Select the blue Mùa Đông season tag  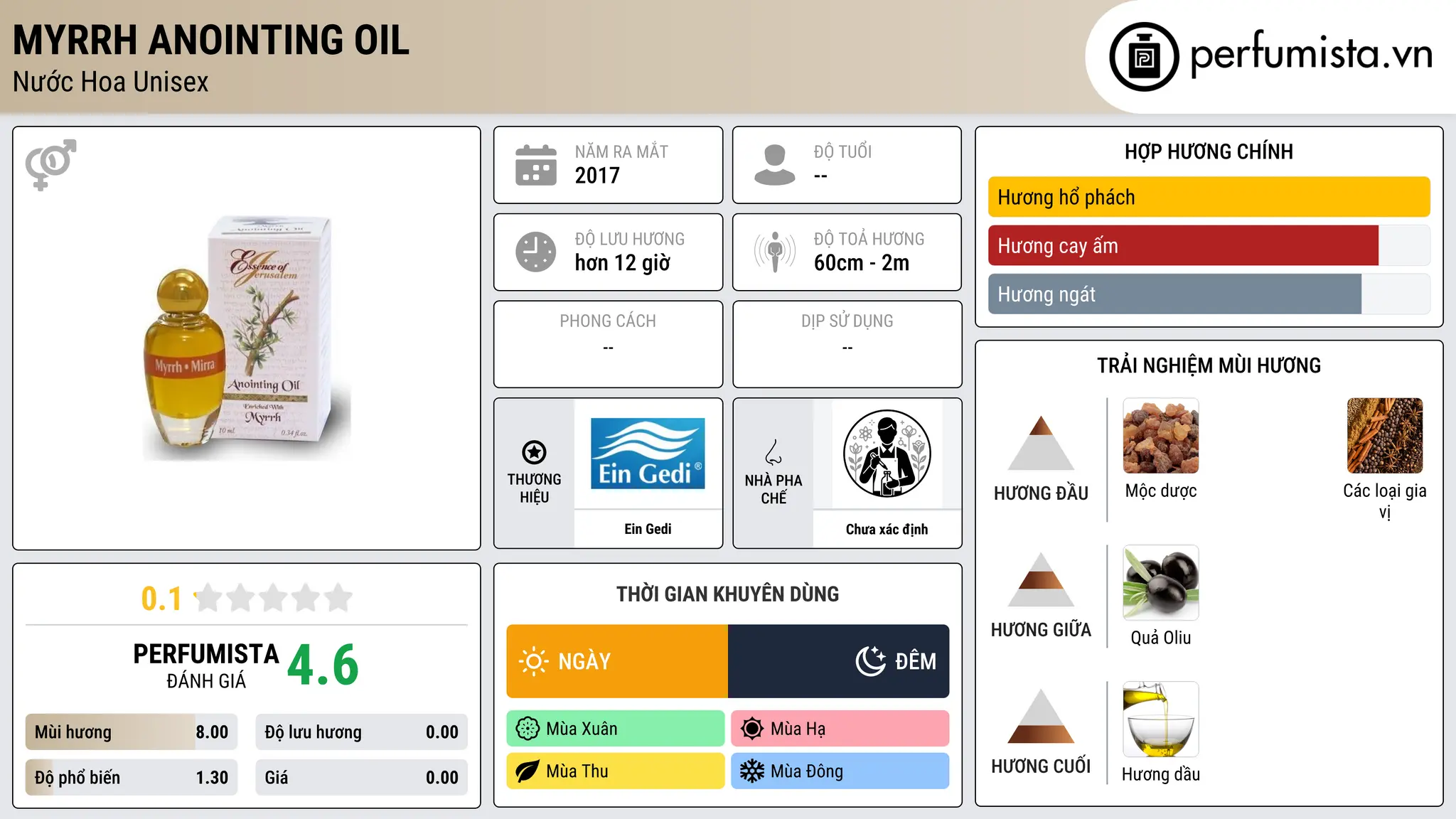pyautogui.click(x=840, y=771)
